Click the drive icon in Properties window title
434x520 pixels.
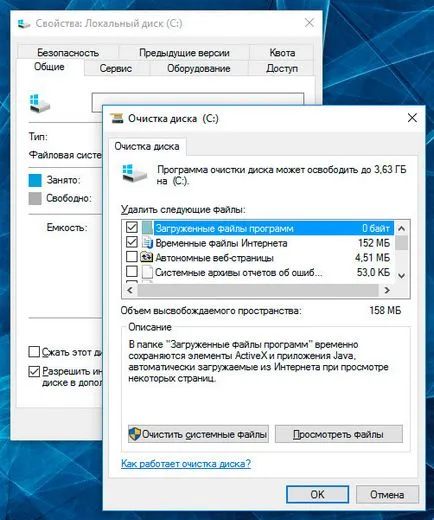click(x=24, y=24)
